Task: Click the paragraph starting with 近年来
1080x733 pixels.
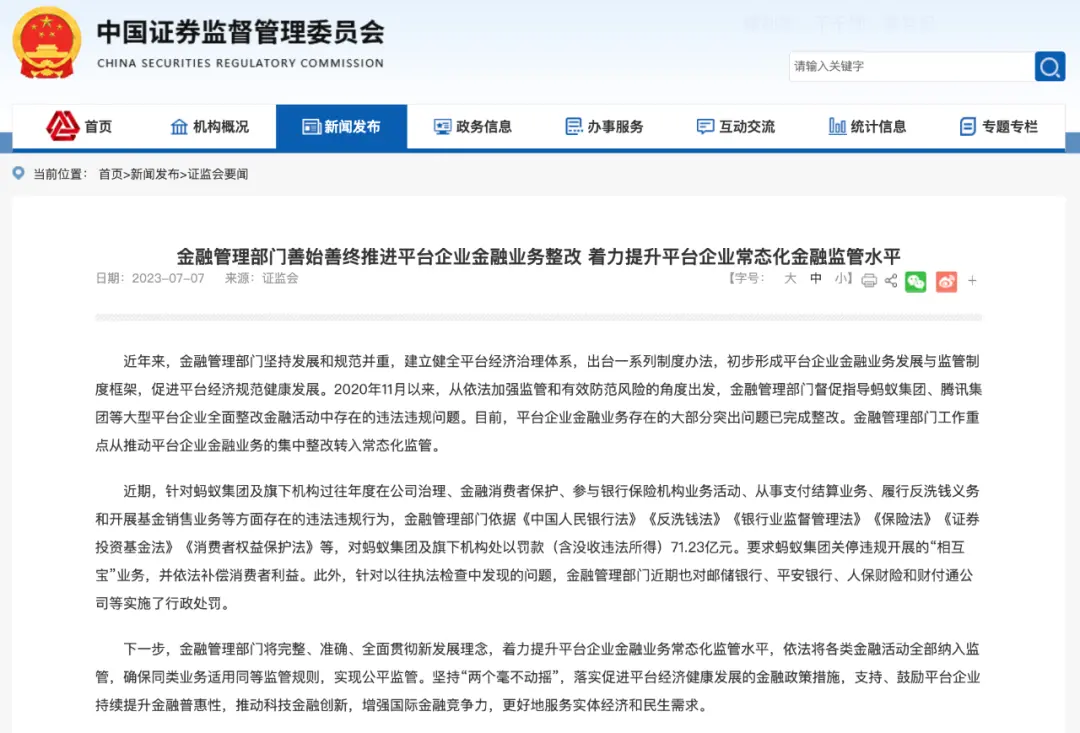Action: [538, 403]
